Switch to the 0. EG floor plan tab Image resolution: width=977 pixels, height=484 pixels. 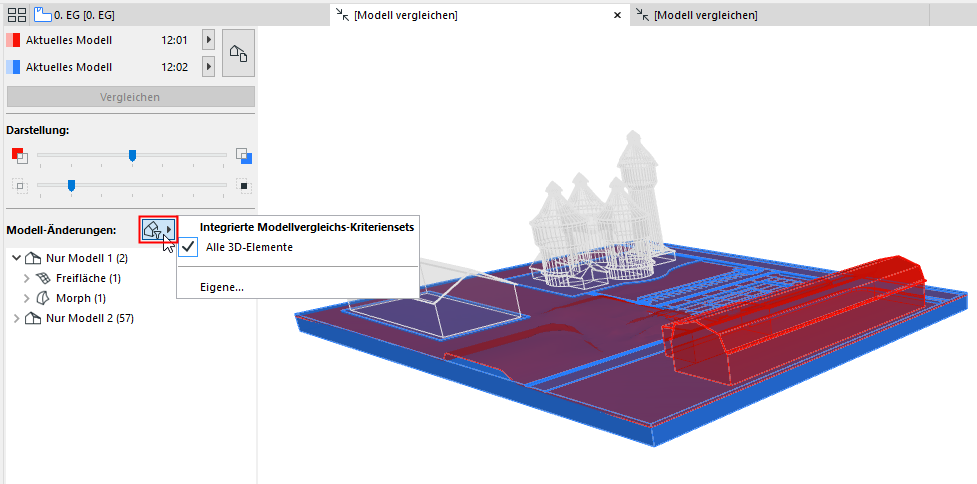click(x=181, y=15)
